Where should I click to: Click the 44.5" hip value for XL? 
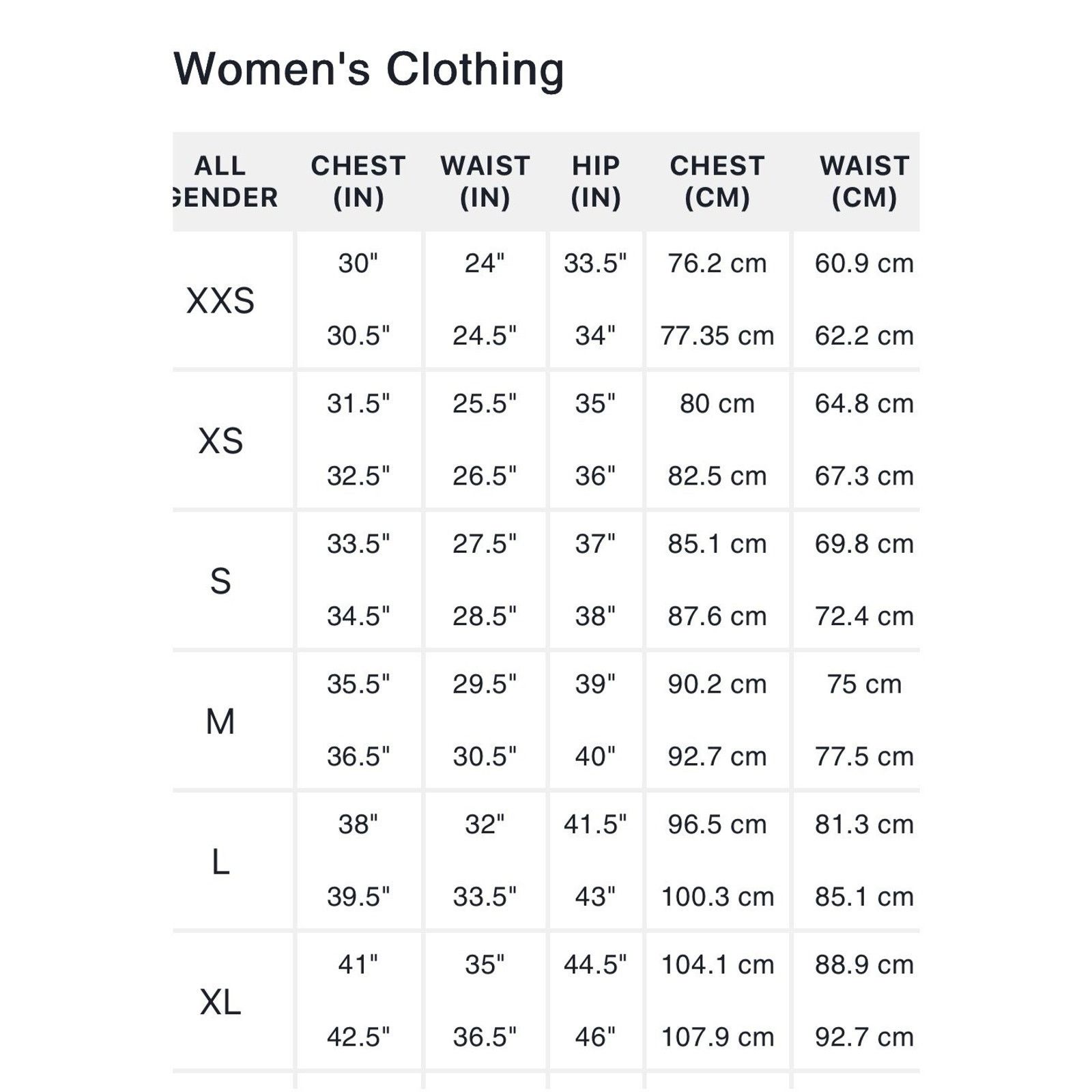pos(595,965)
